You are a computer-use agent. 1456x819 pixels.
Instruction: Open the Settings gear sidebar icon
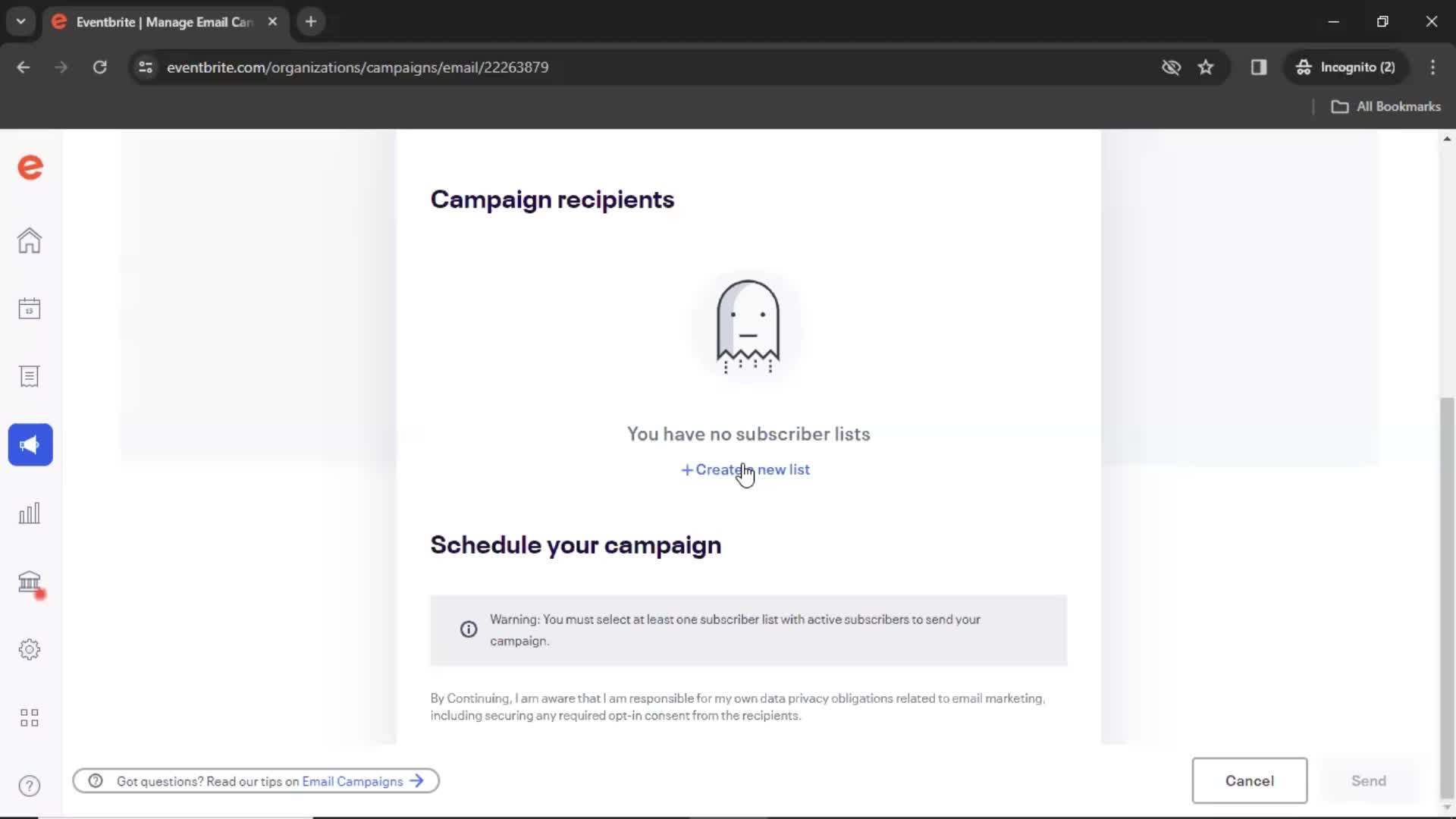tap(30, 650)
